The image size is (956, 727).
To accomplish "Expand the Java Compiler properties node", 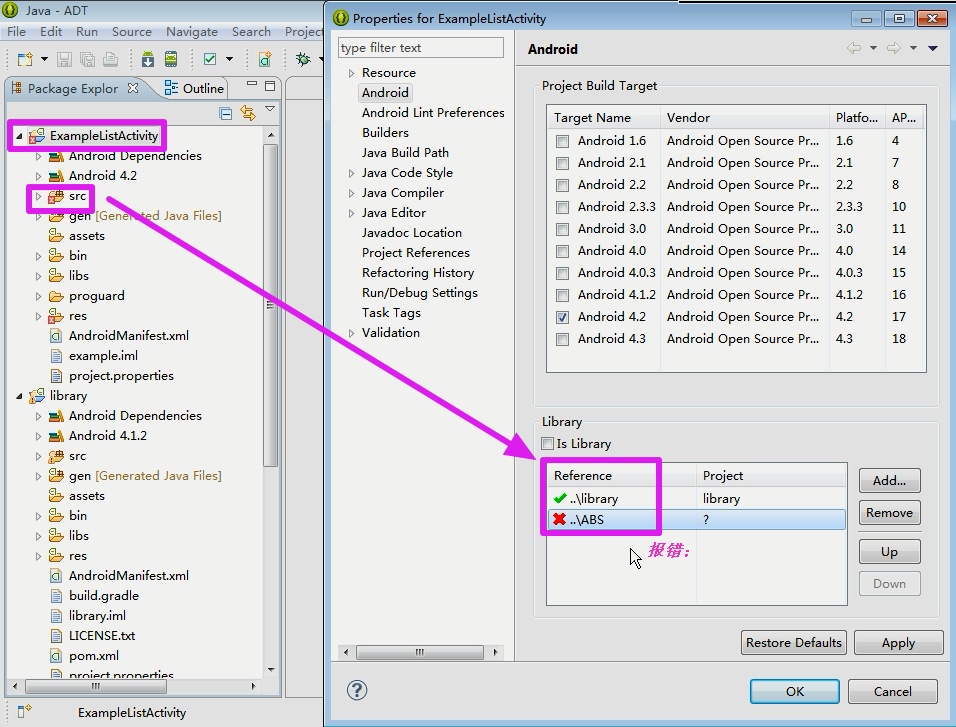I will (x=351, y=193).
